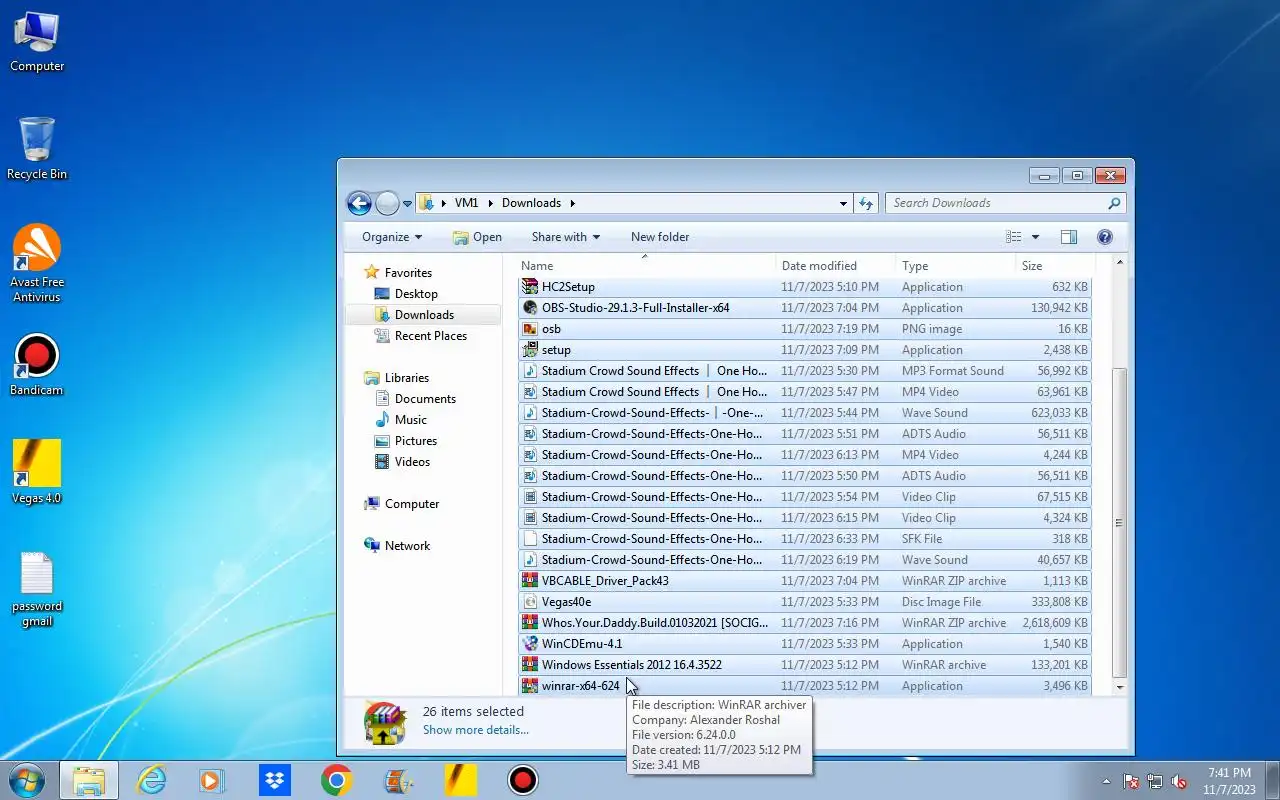The height and width of the screenshot is (800, 1280).
Task: Click the file list scroll up arrow
Action: pos(1119,263)
